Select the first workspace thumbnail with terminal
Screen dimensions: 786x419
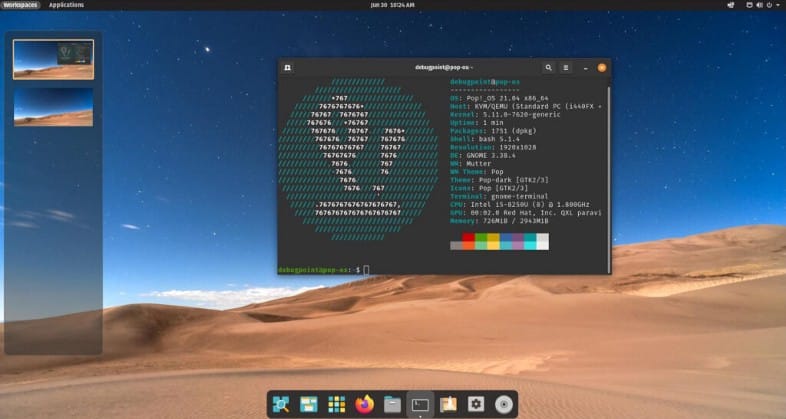[x=53, y=60]
